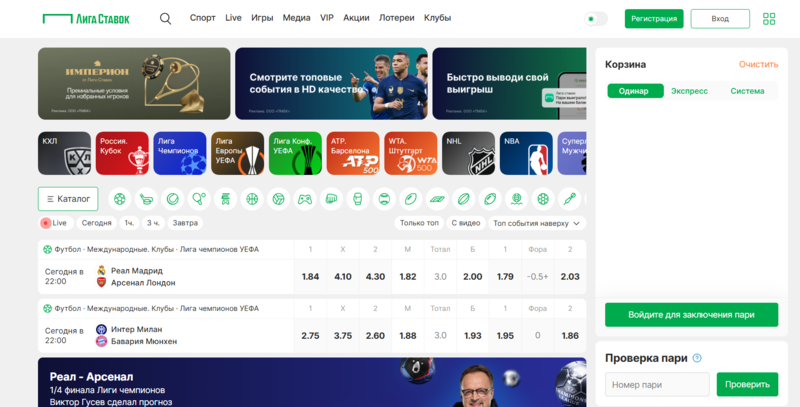Viewport: 800px width, 407px height.
Task: Pick odds 1.84 for Реал Мадрид win
Action: 310,276
